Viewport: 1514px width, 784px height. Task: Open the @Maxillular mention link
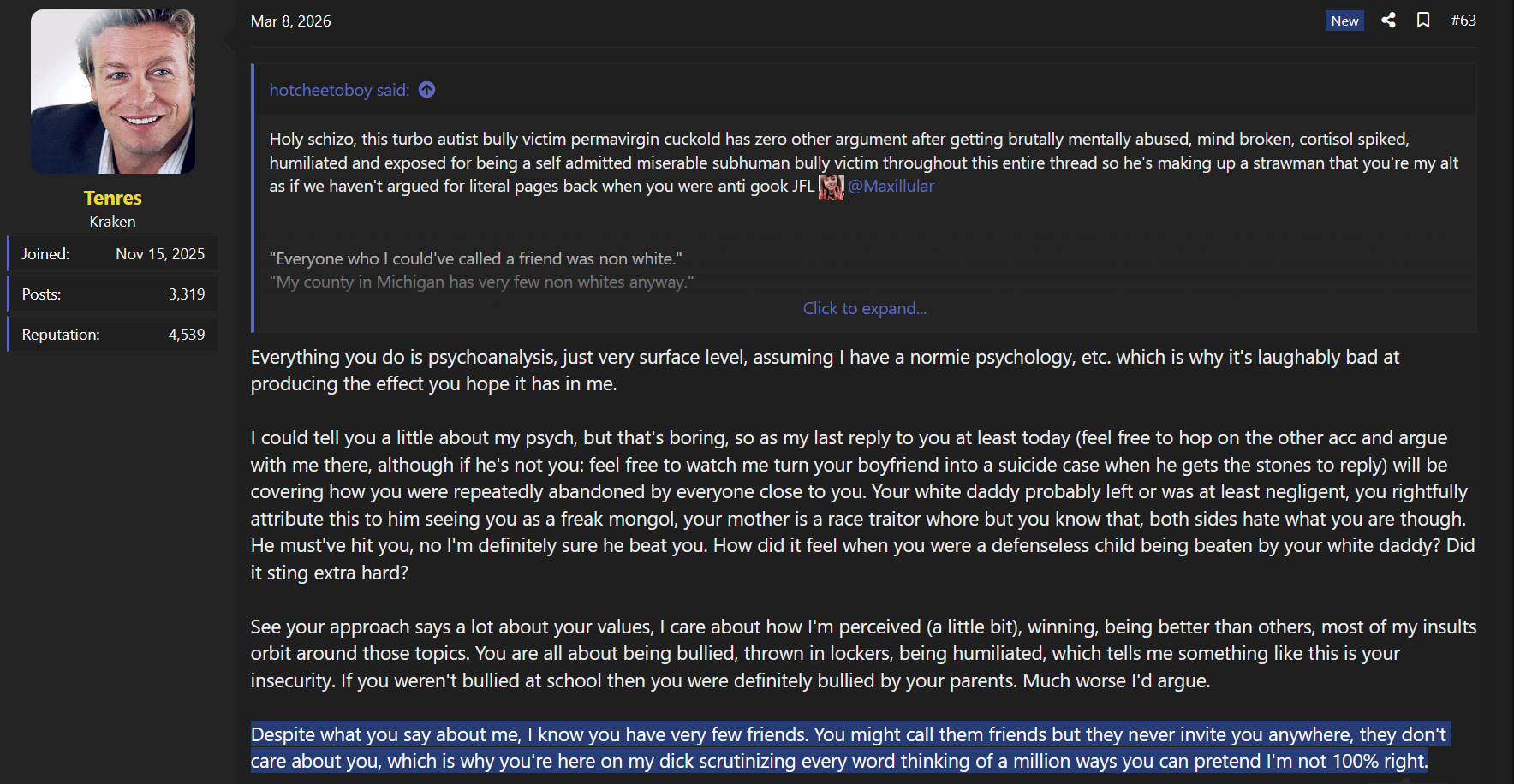pyautogui.click(x=891, y=187)
